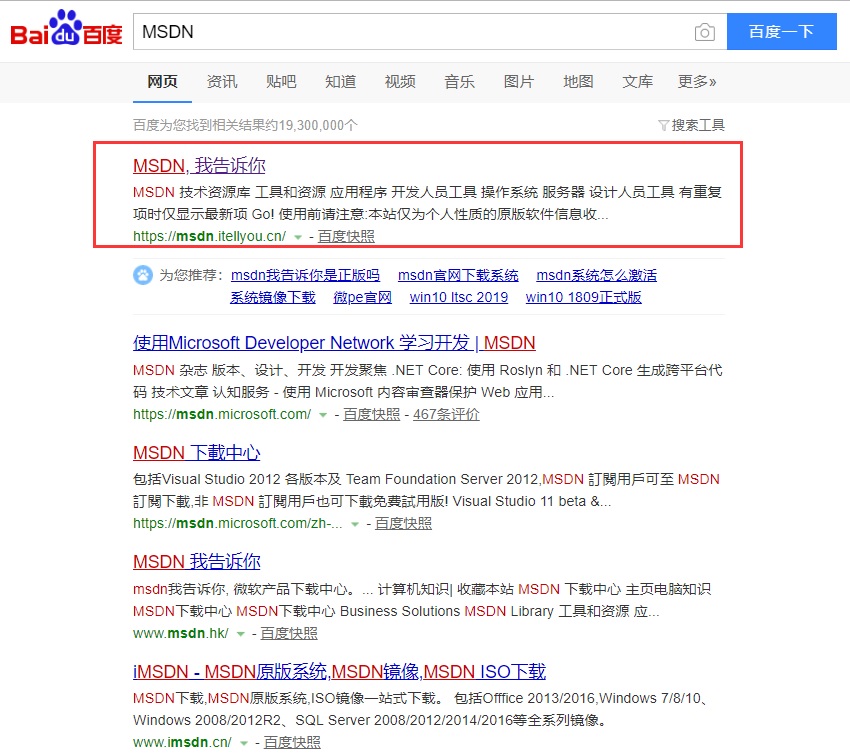Switch to the 文库 tab
The width and height of the screenshot is (850, 753).
tap(638, 81)
